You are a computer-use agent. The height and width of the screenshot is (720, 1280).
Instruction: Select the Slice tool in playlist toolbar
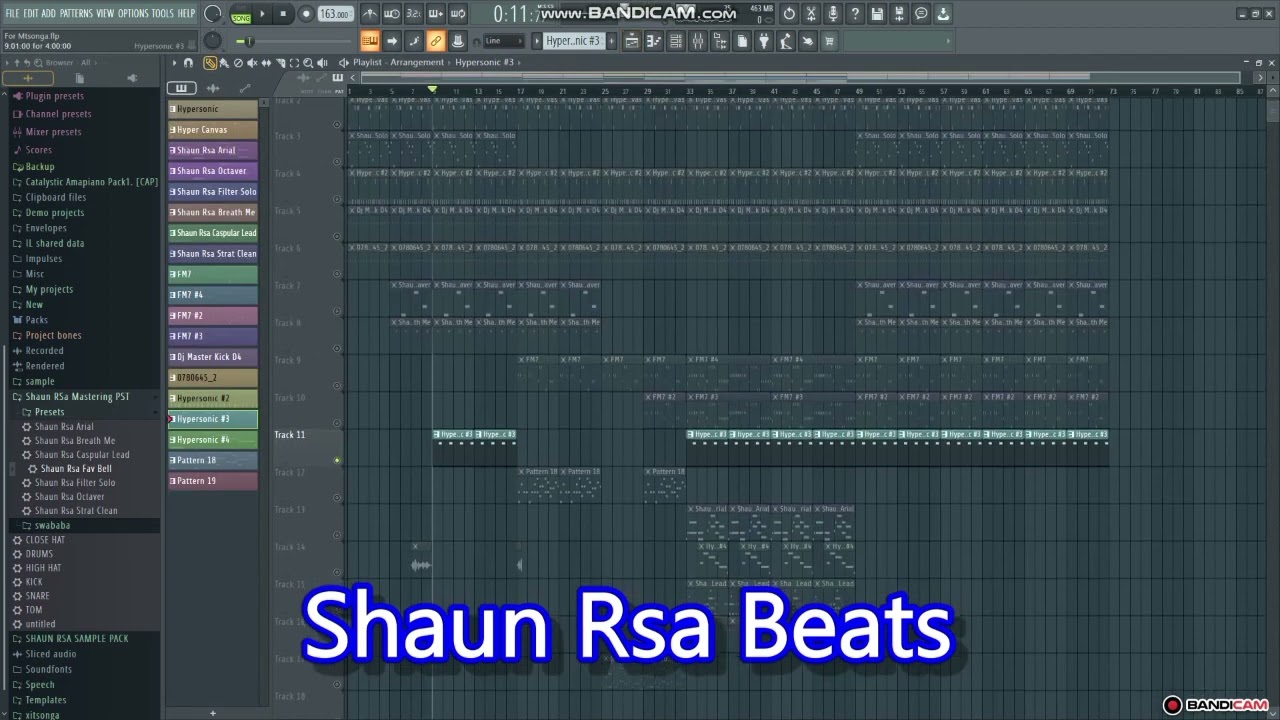point(280,63)
